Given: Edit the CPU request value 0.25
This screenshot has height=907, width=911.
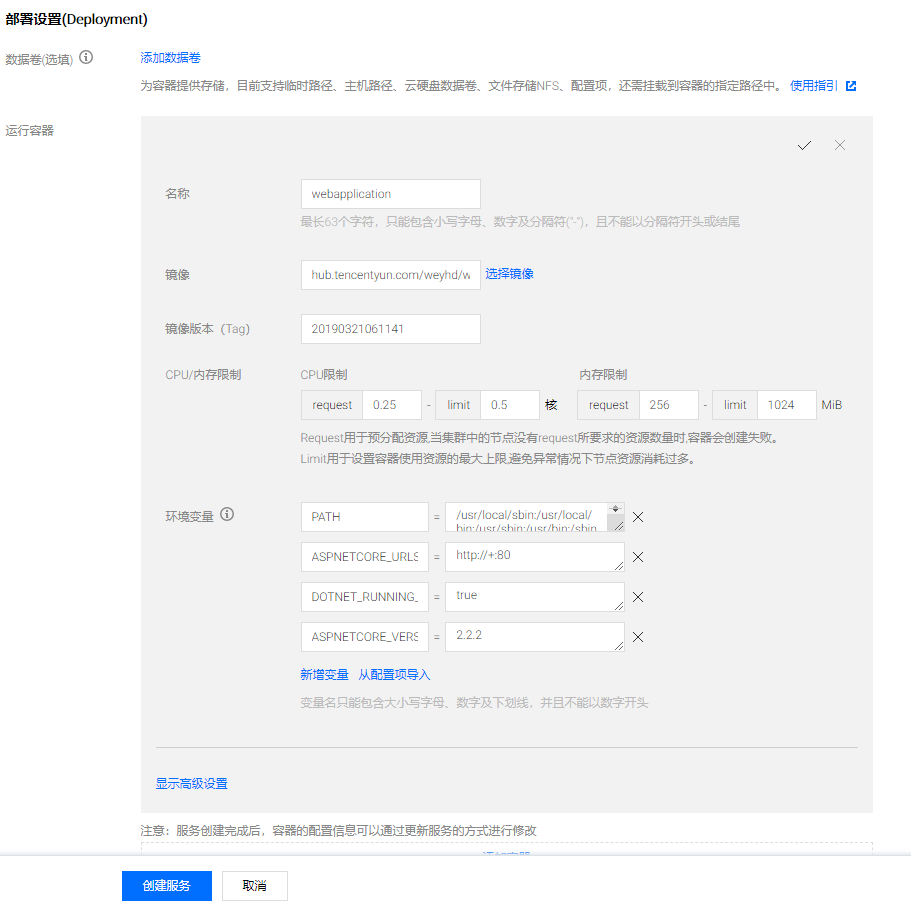Looking at the screenshot, I should pos(392,405).
